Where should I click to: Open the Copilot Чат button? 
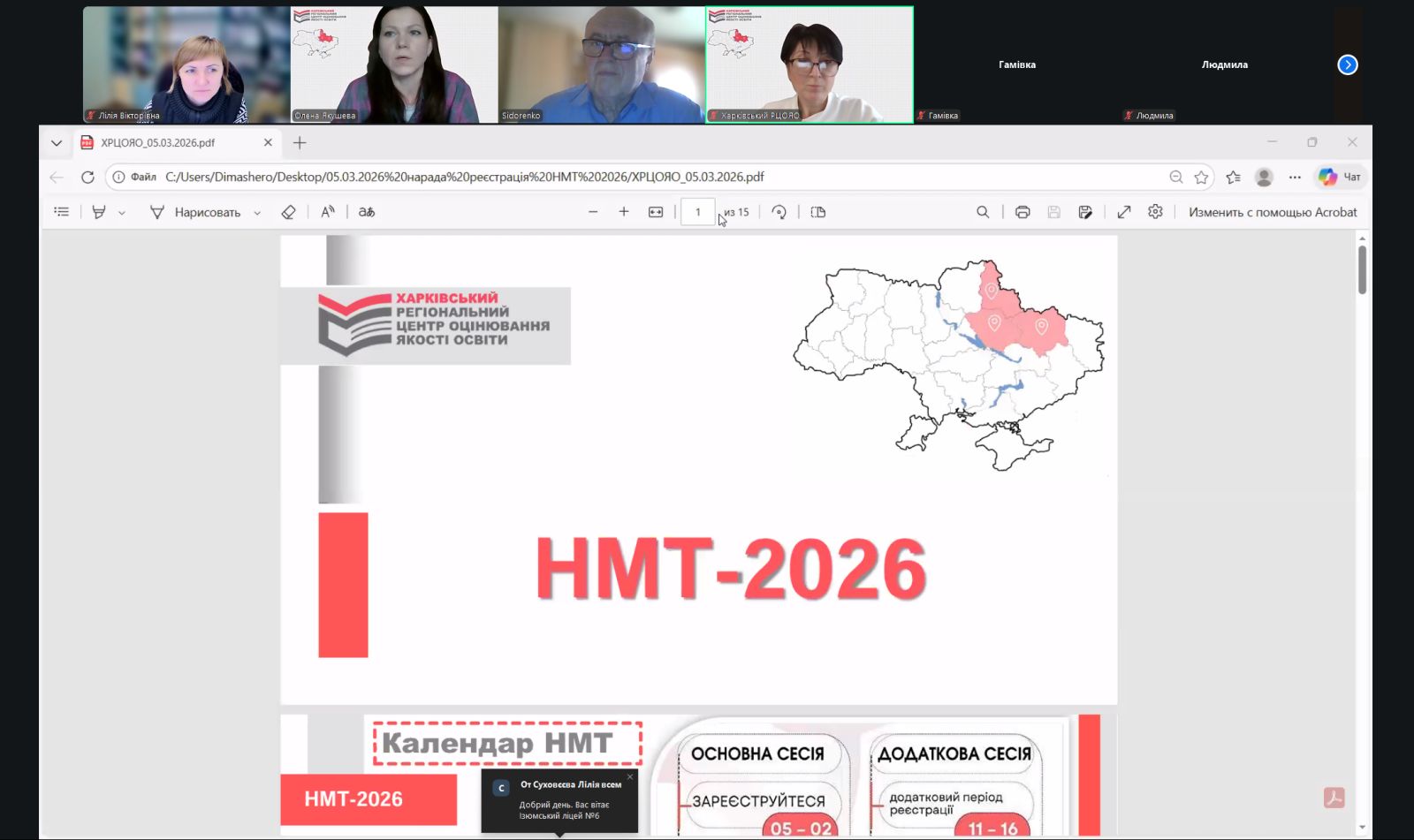pyautogui.click(x=1340, y=178)
